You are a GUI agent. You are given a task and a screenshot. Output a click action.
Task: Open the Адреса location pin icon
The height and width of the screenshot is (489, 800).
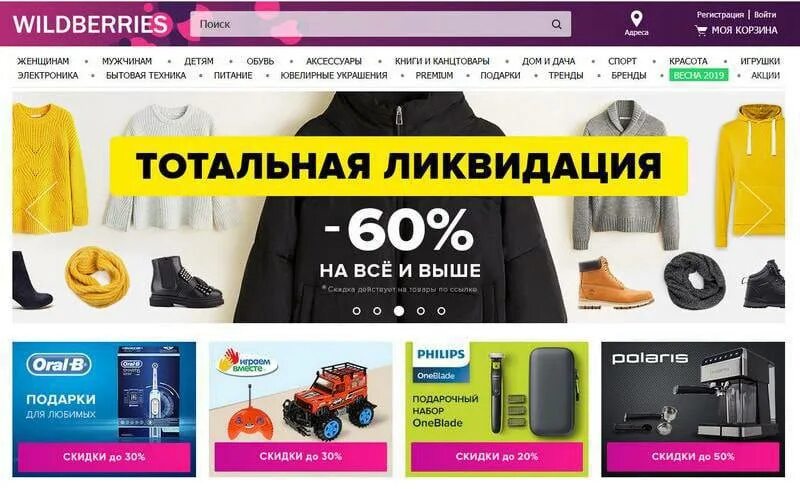click(636, 19)
